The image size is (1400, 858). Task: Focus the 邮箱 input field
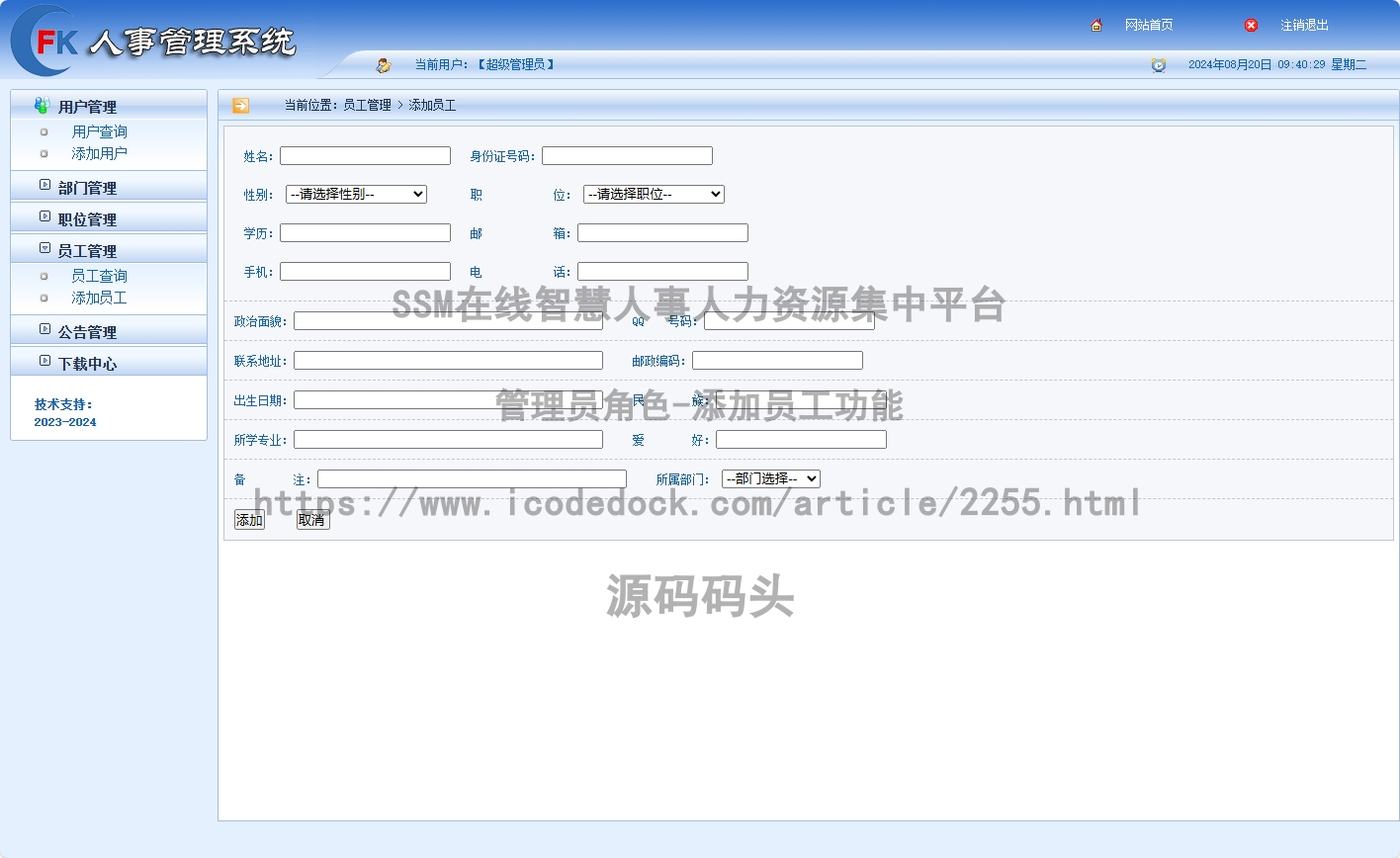click(662, 232)
